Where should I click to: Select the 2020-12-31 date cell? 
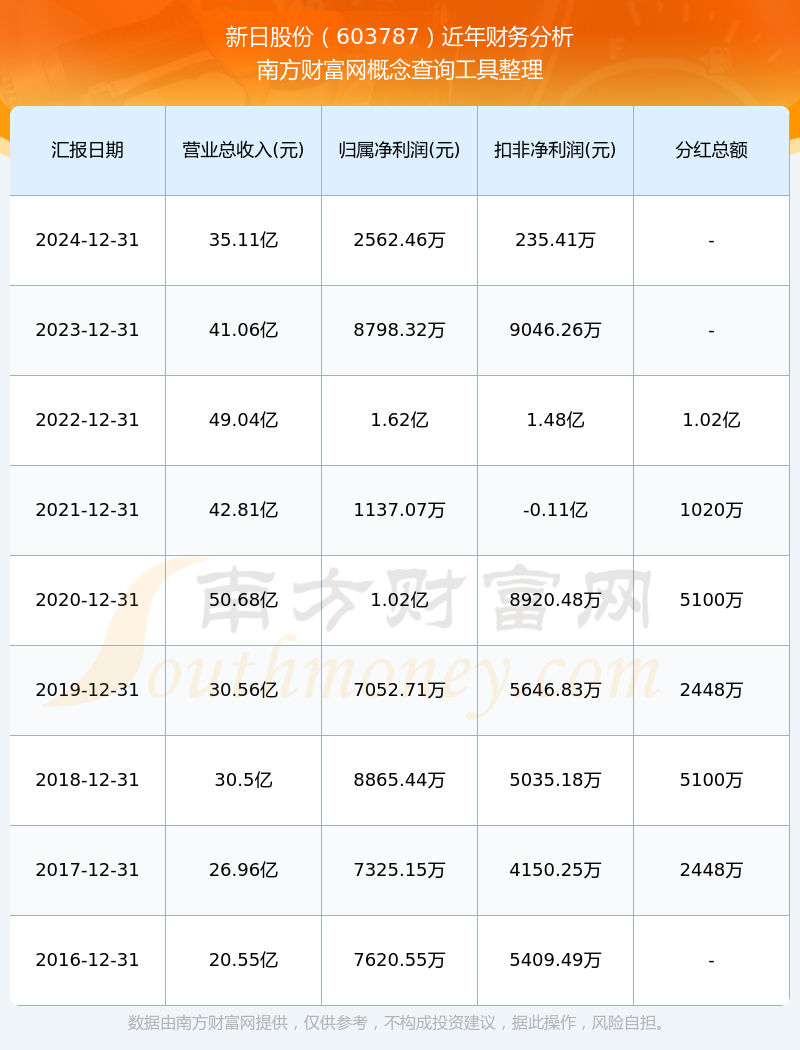(x=88, y=600)
